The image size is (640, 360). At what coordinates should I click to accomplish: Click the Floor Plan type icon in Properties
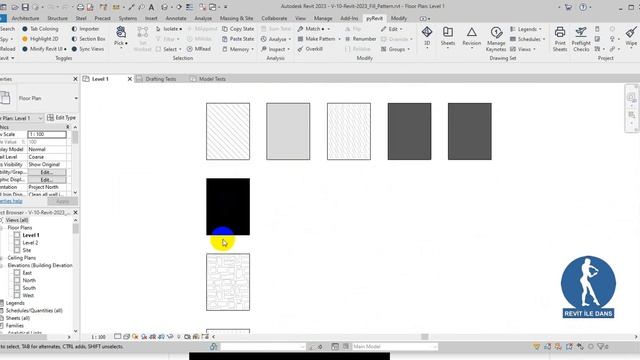6,98
